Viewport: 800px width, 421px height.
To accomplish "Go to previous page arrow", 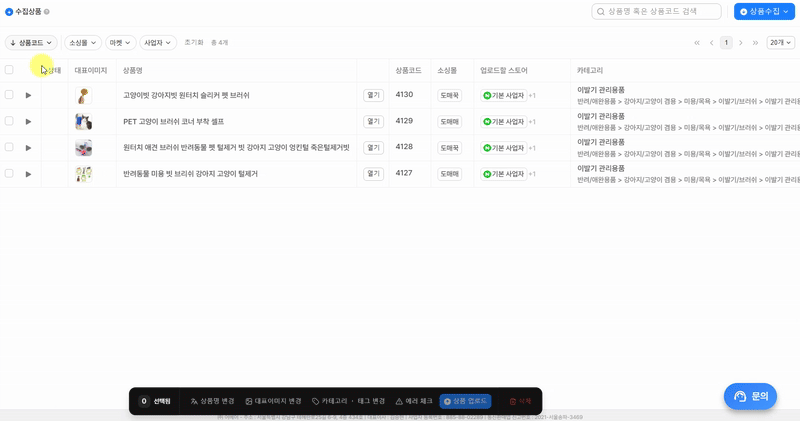I will tap(711, 43).
